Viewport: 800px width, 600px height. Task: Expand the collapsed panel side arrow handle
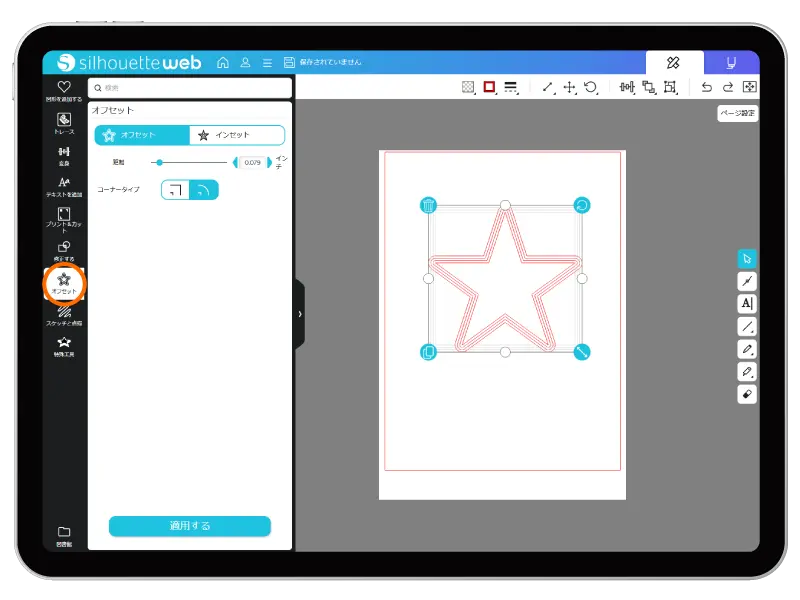(299, 314)
